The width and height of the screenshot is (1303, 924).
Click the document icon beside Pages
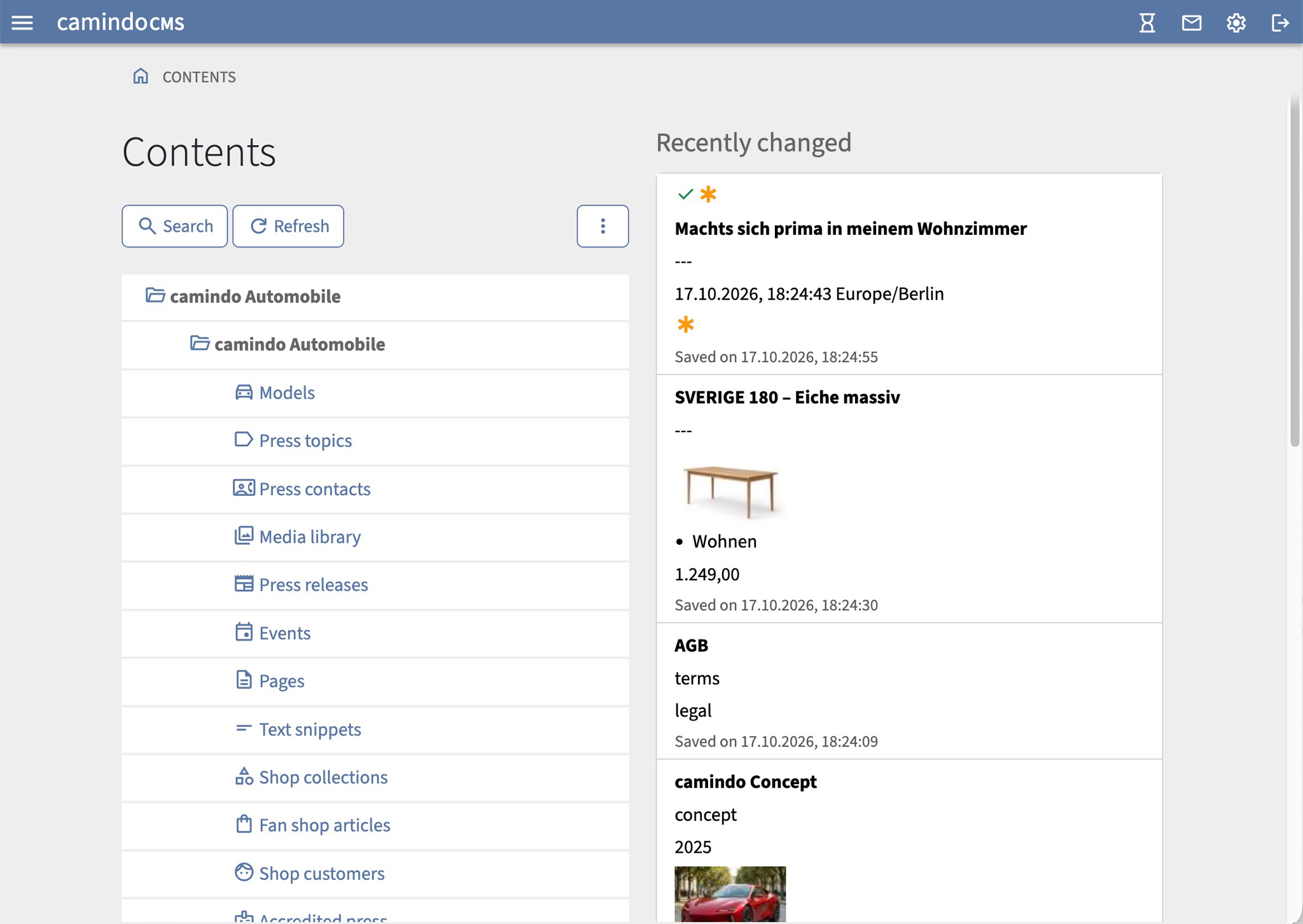click(x=244, y=680)
